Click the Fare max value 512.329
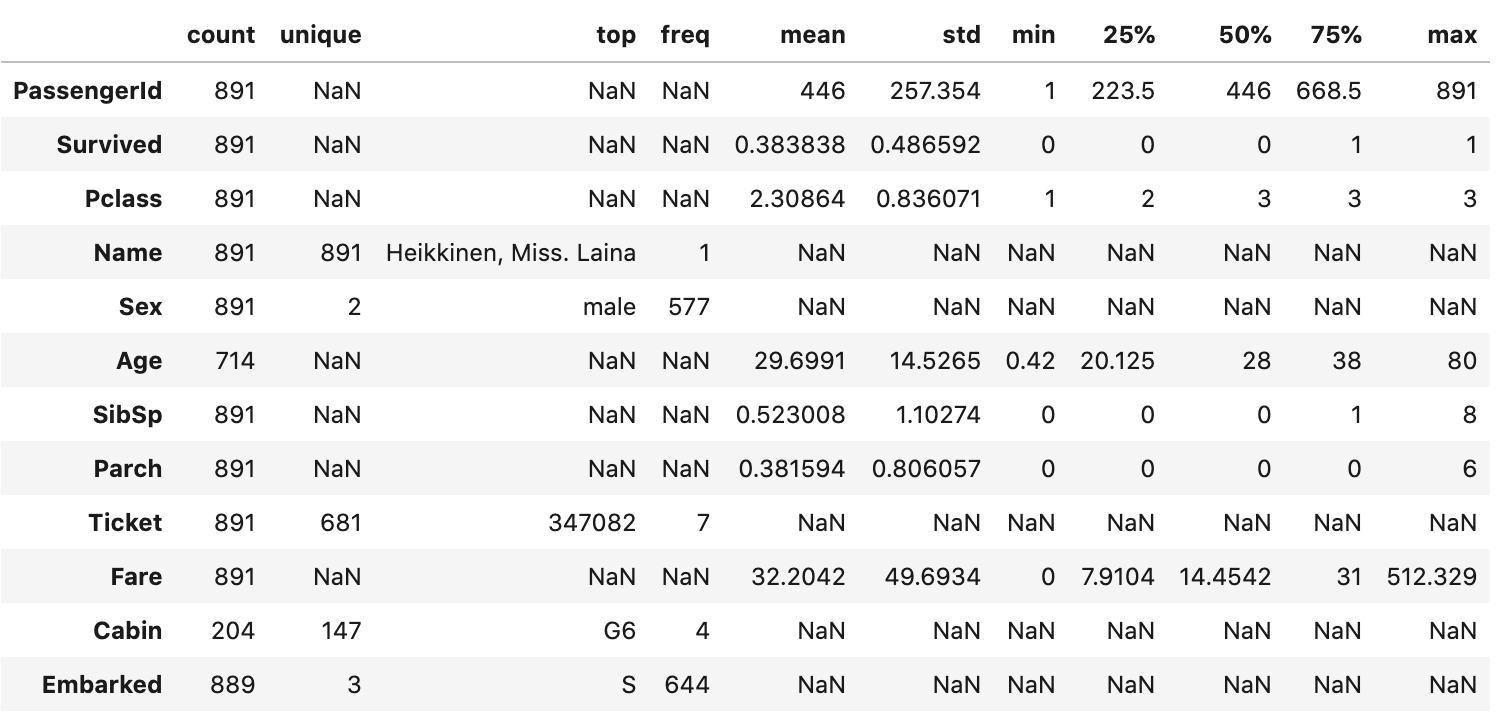1498x718 pixels. tap(1432, 577)
